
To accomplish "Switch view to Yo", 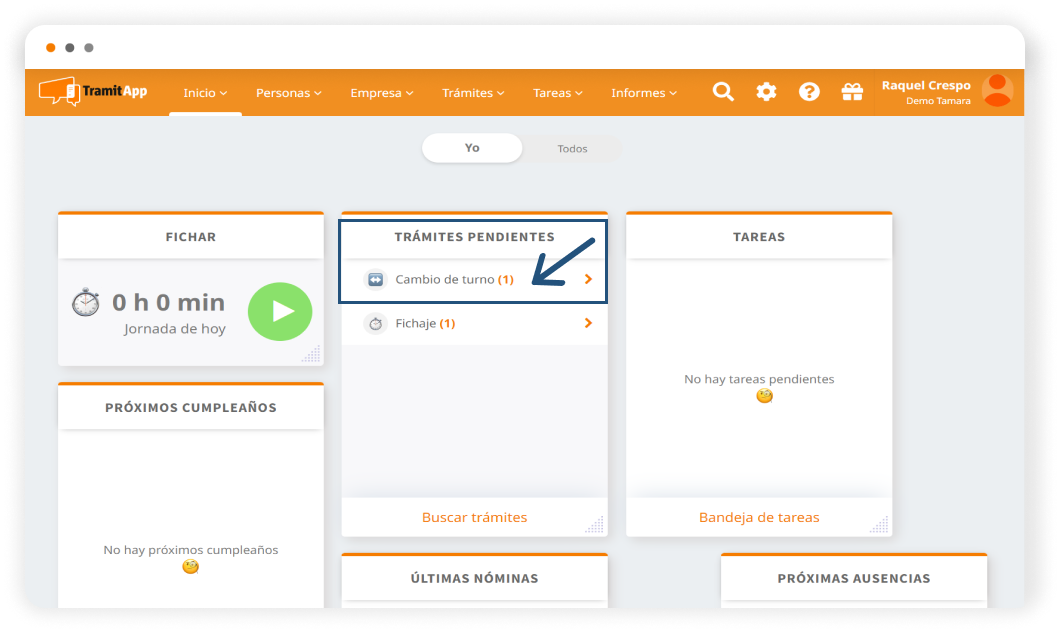I will click(472, 148).
